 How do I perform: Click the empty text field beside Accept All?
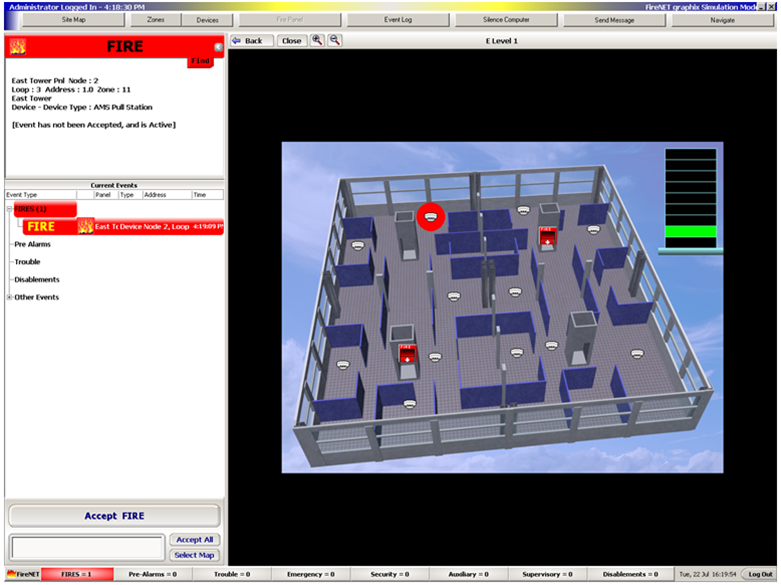(x=87, y=547)
